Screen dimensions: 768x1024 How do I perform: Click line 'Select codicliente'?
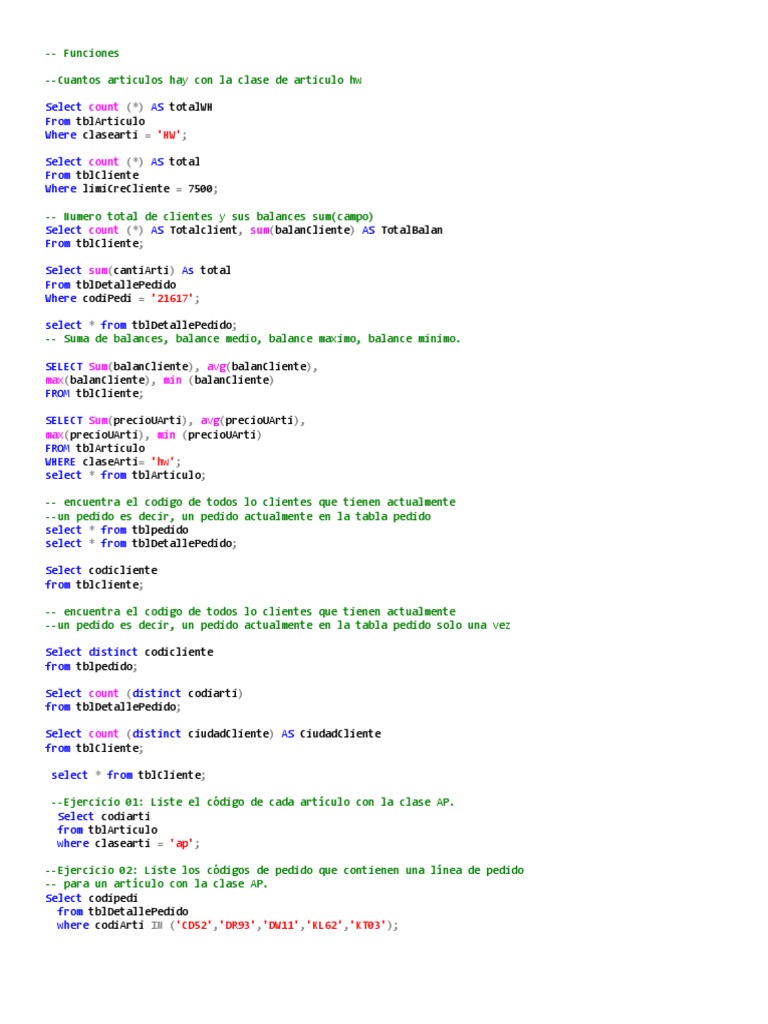pyautogui.click(x=101, y=570)
